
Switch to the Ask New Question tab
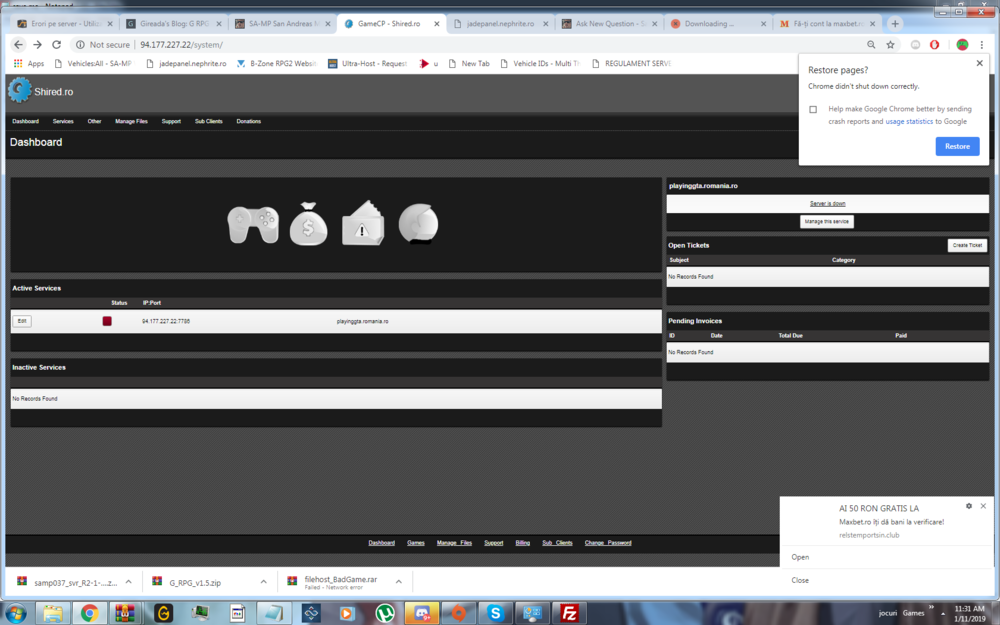[x=609, y=24]
